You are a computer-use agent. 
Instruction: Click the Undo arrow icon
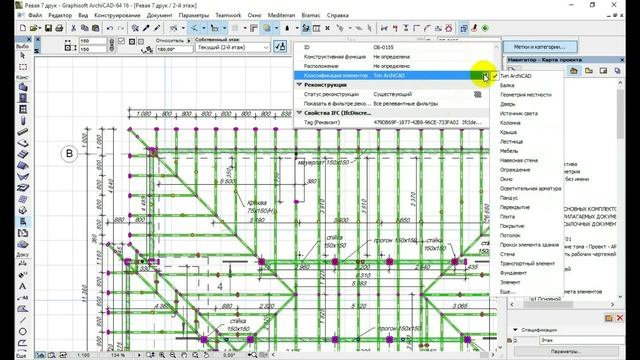(110, 28)
